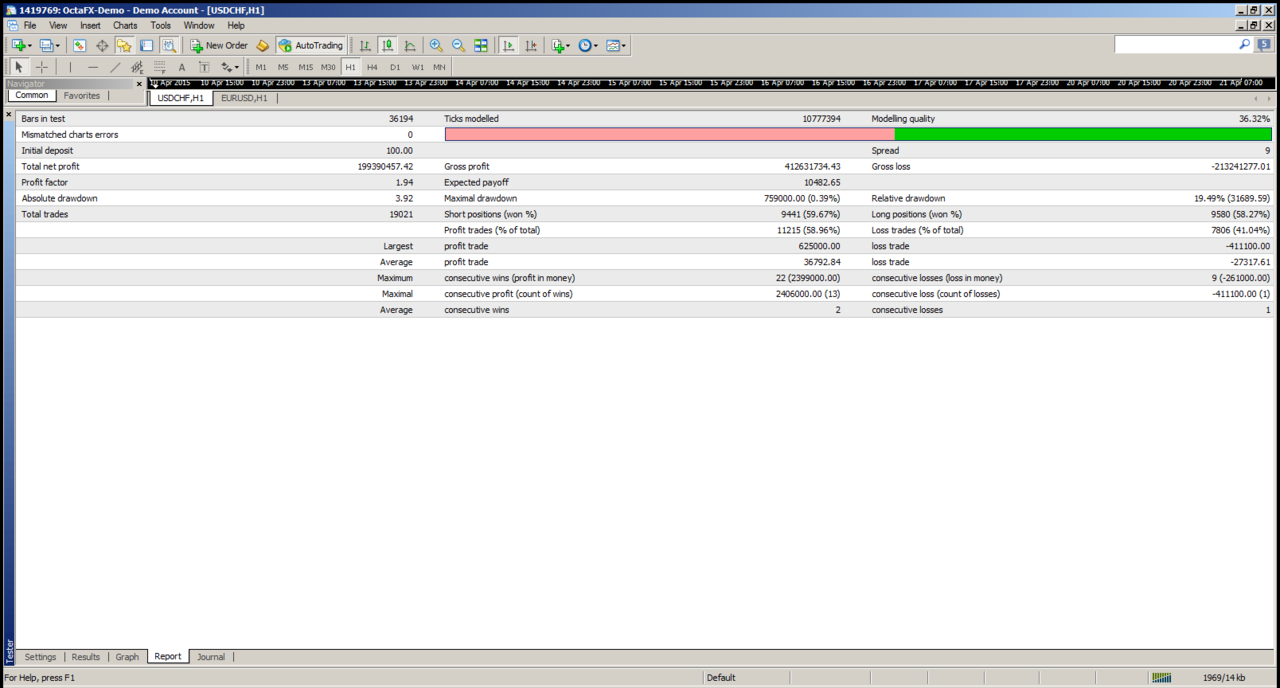Switch to the Graph tester tab
The image size is (1280, 688).
[127, 657]
